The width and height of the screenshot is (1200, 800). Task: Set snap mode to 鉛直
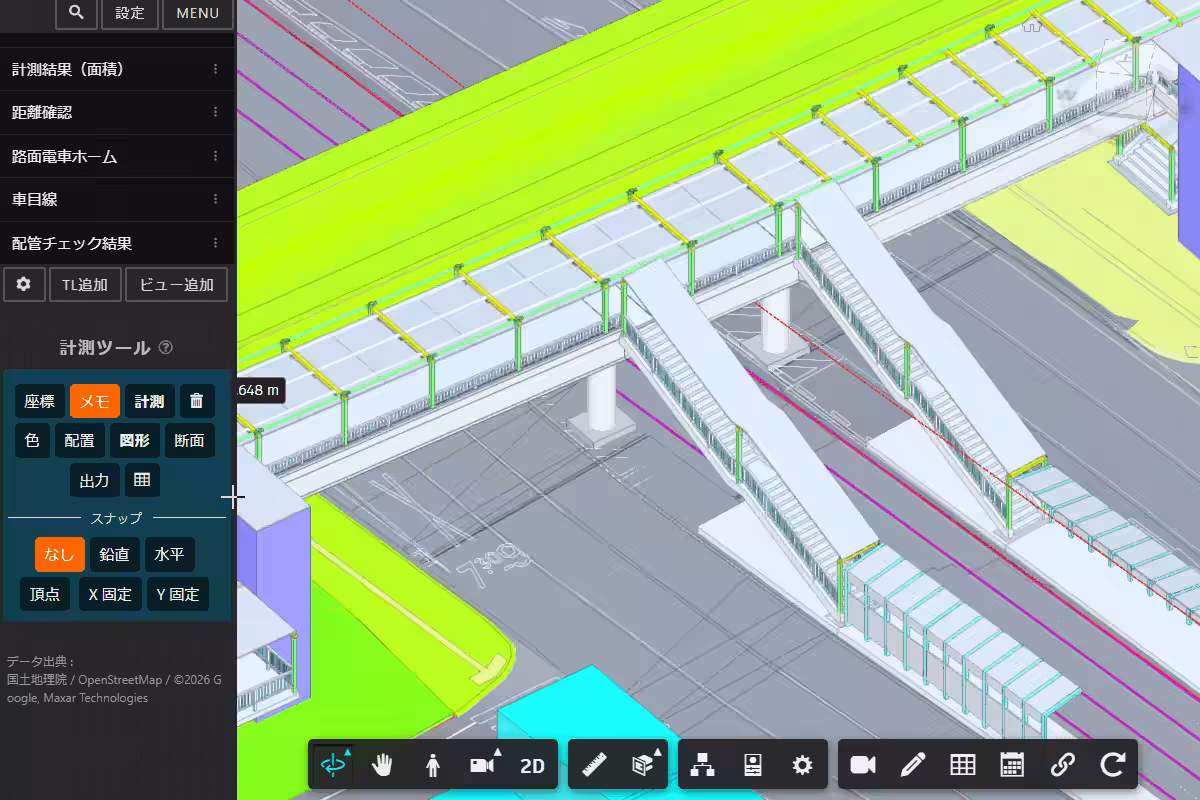point(115,554)
